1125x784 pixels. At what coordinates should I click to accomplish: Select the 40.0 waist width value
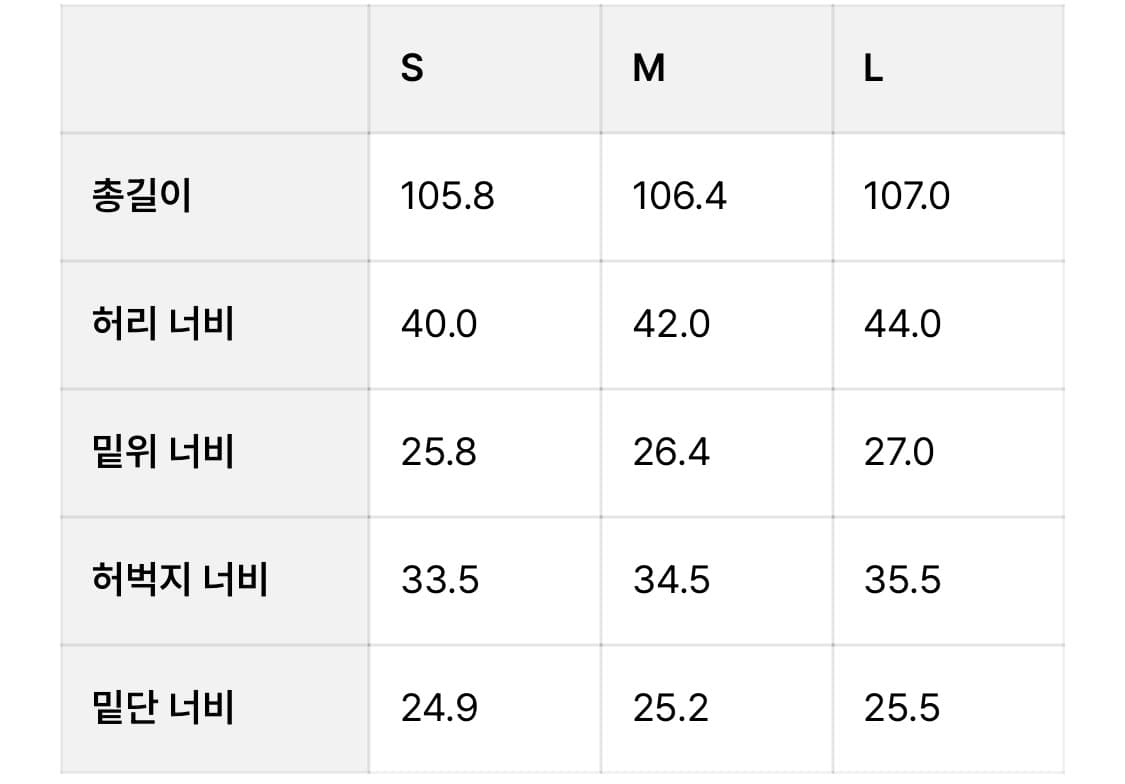439,324
